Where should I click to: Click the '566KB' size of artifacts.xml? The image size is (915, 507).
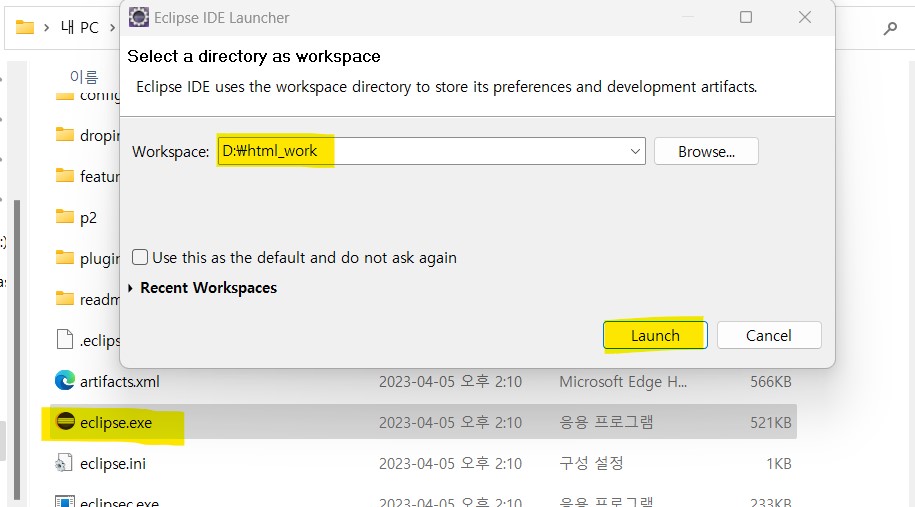pos(771,382)
